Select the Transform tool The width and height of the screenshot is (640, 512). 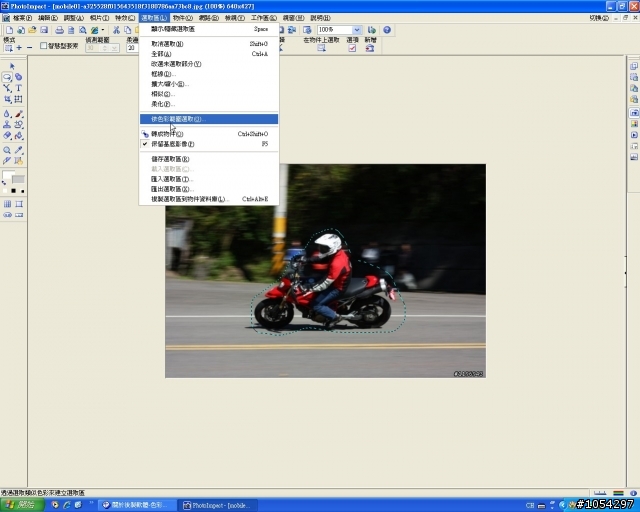click(18, 99)
